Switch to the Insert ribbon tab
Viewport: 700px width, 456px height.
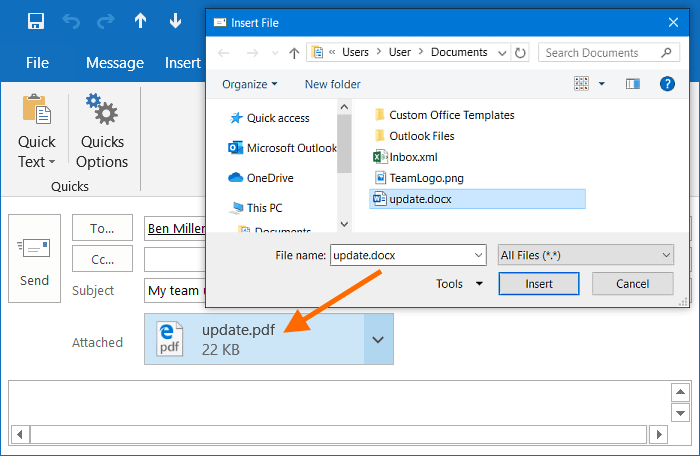pyautogui.click(x=183, y=63)
